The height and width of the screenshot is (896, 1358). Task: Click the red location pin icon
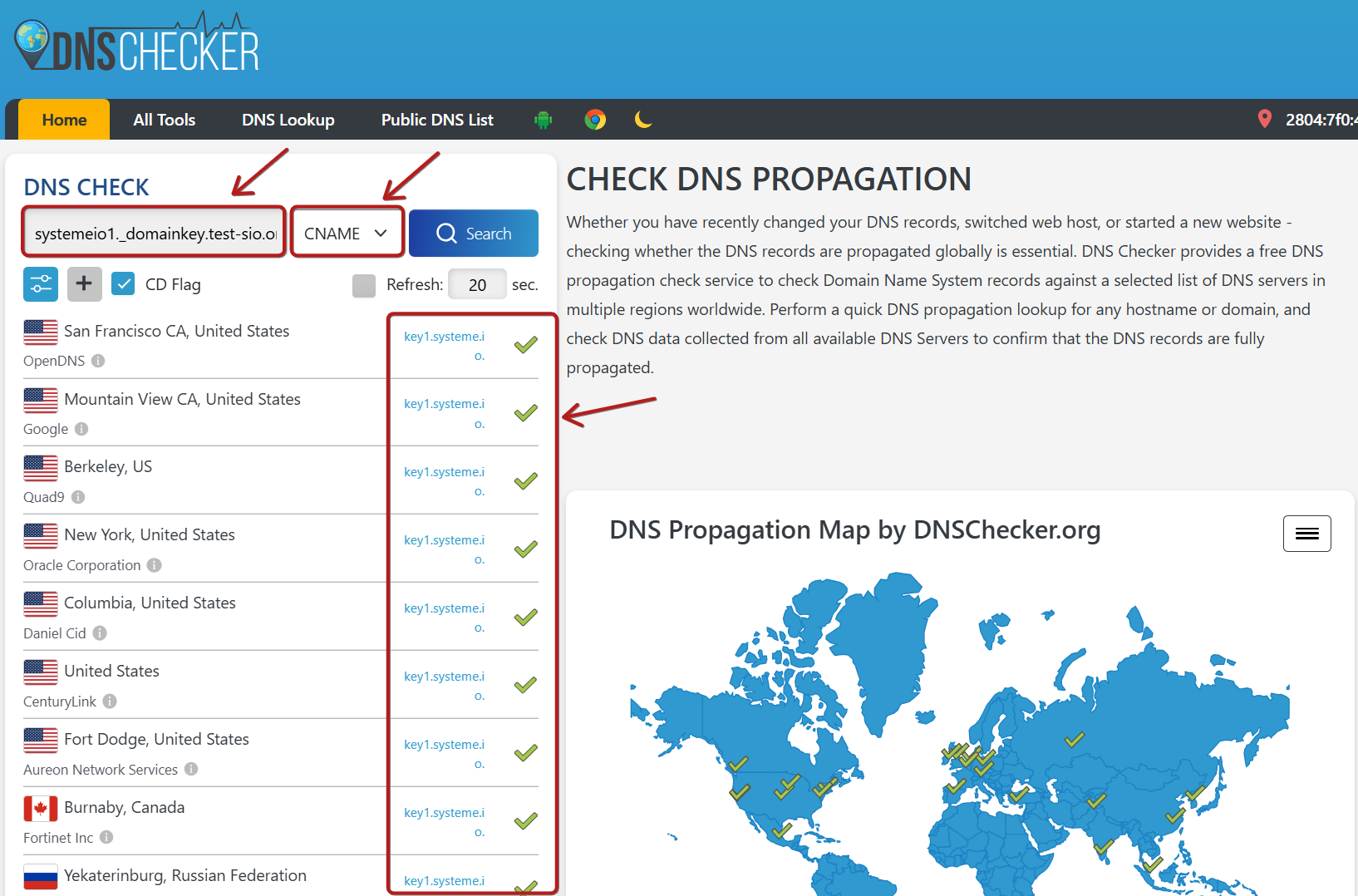click(x=1265, y=119)
